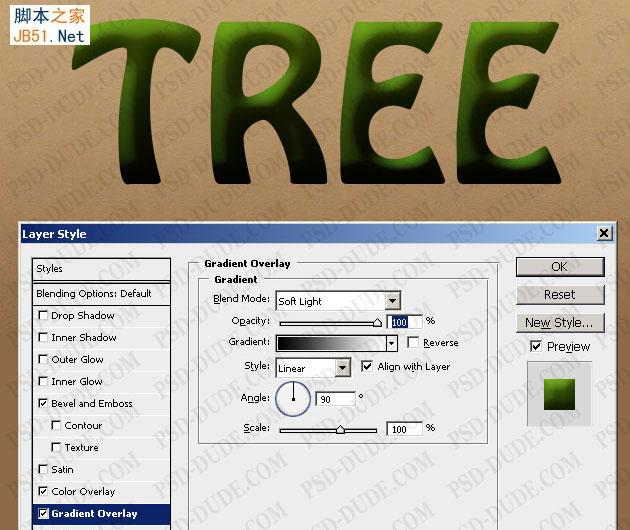Viewport: 630px width, 530px height.
Task: Click the Reset button
Action: [x=560, y=295]
